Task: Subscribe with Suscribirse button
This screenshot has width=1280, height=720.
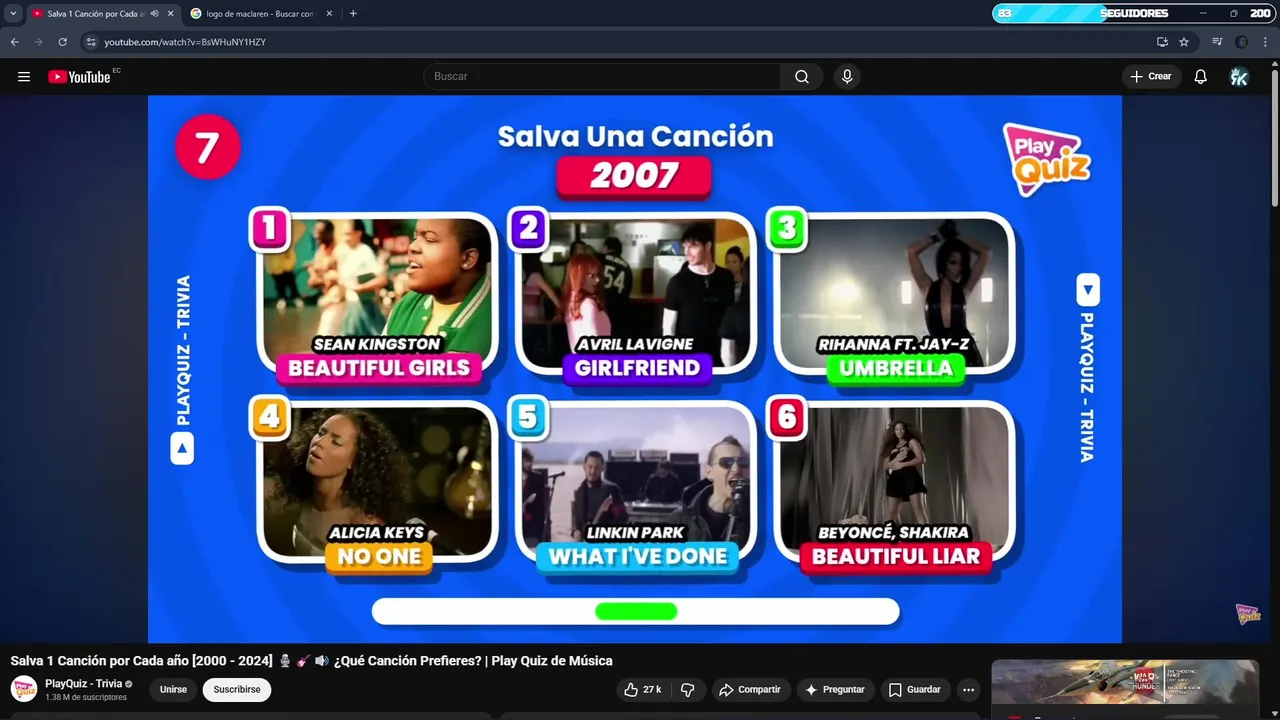Action: 237,690
